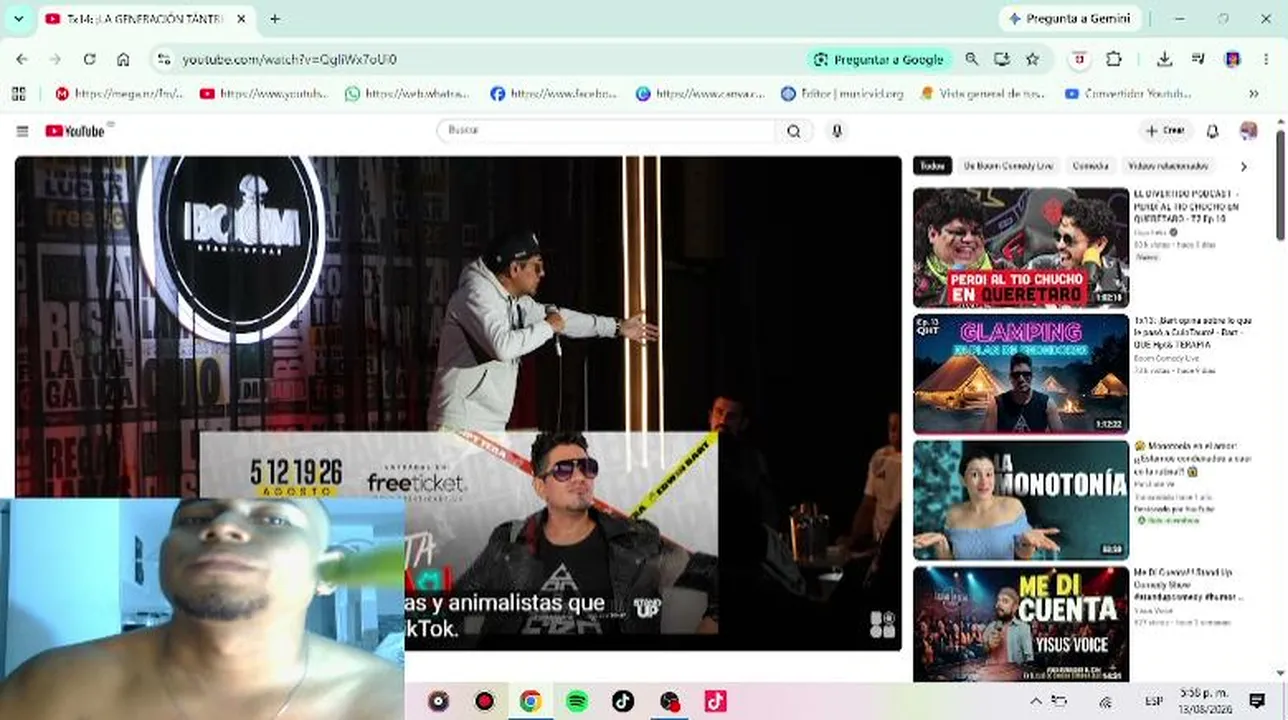Open the browser home page
Screen dimensions: 1288x720
click(x=123, y=59)
